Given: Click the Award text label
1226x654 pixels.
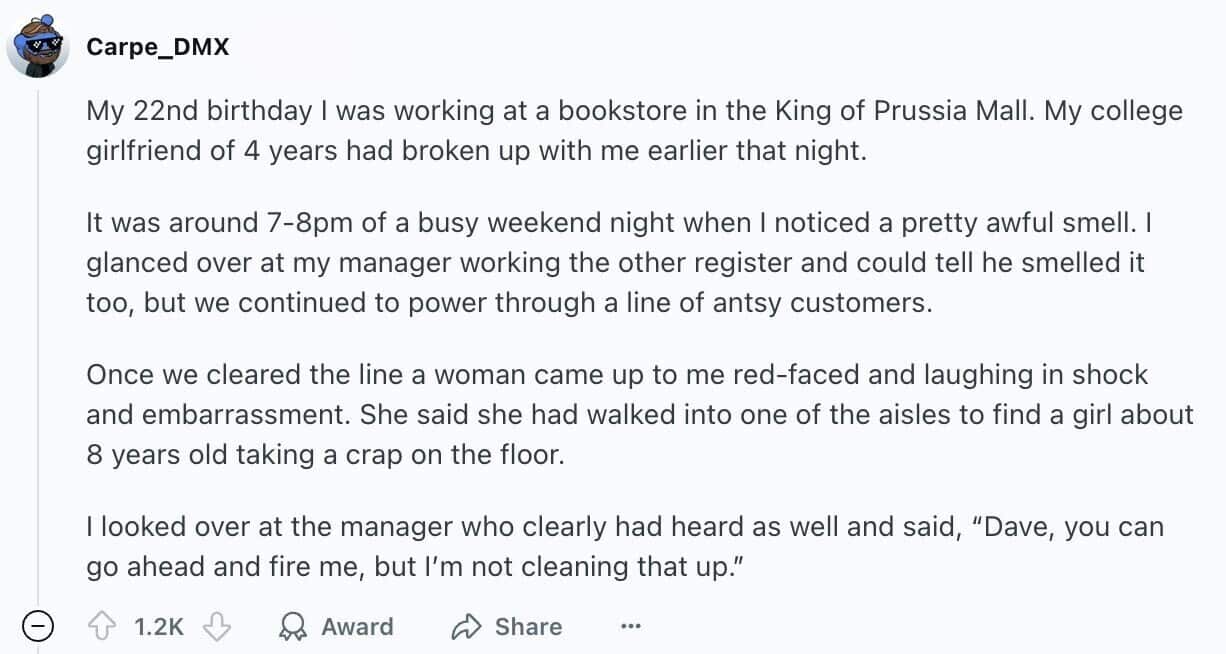Looking at the screenshot, I should pyautogui.click(x=357, y=627).
